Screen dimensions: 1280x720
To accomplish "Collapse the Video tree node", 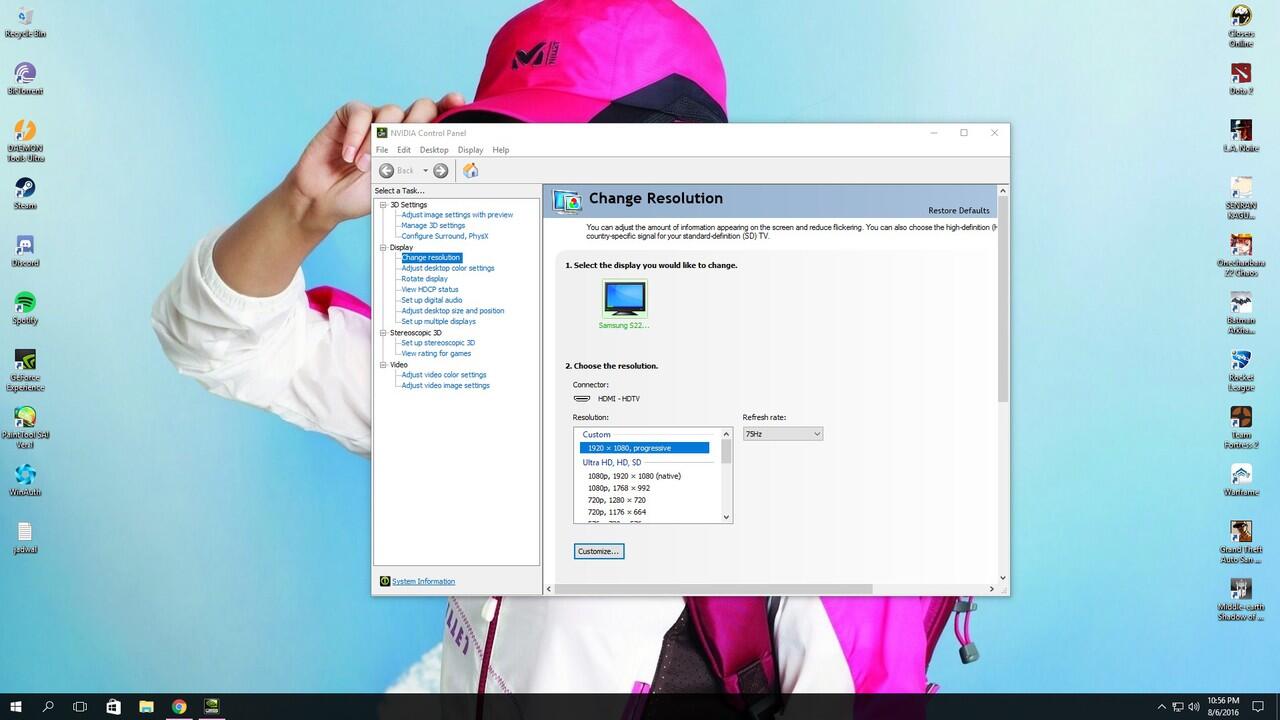I will coord(383,364).
